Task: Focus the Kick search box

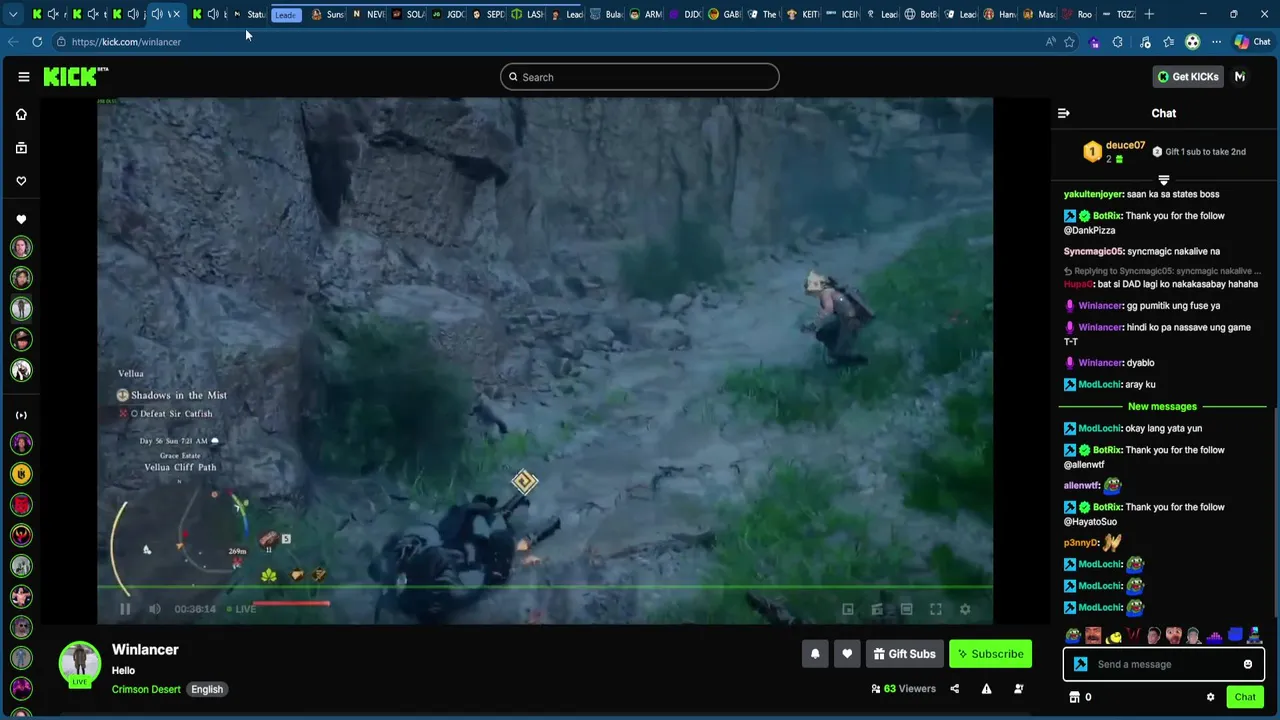Action: (640, 77)
